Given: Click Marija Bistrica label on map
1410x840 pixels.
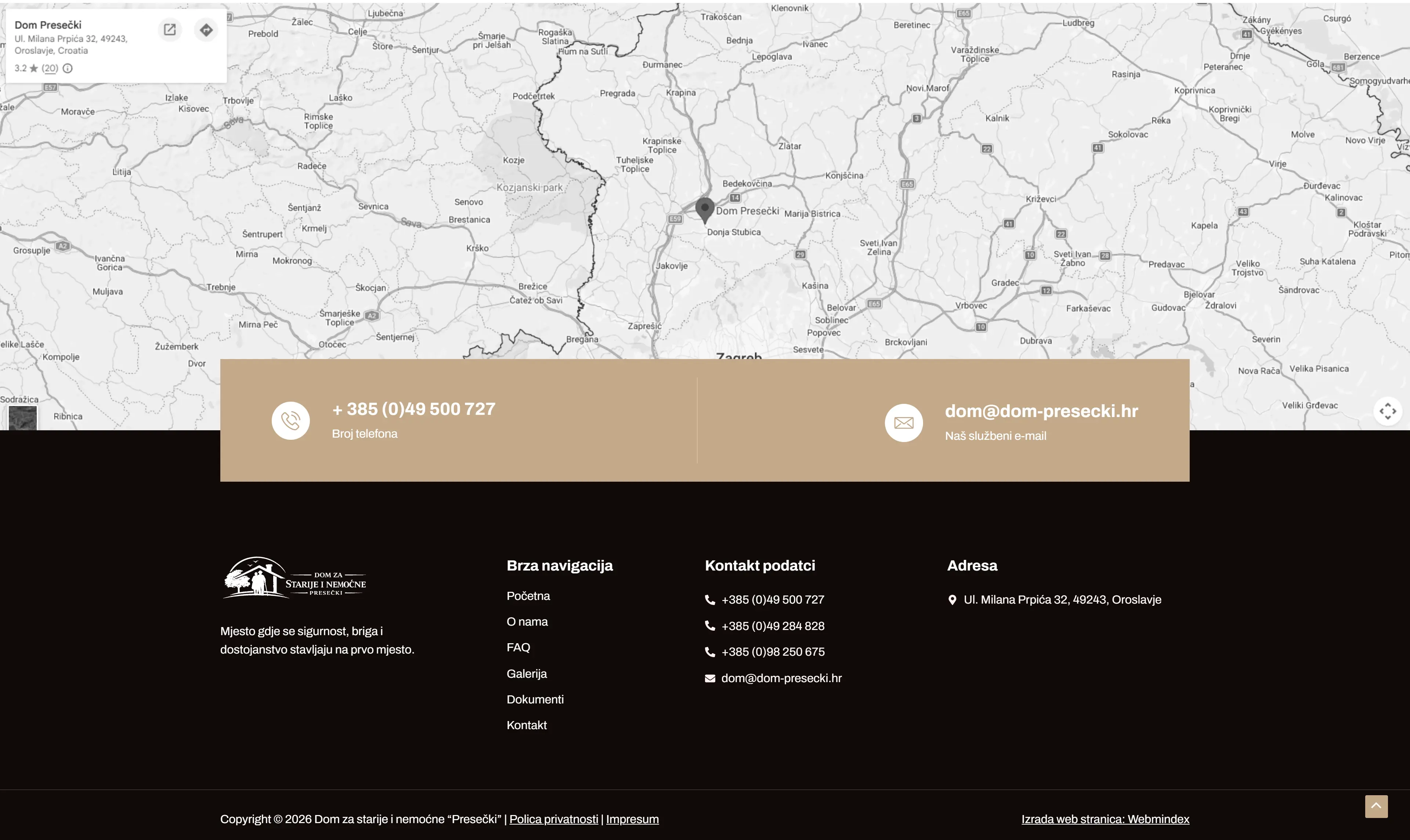Looking at the screenshot, I should 812,214.
